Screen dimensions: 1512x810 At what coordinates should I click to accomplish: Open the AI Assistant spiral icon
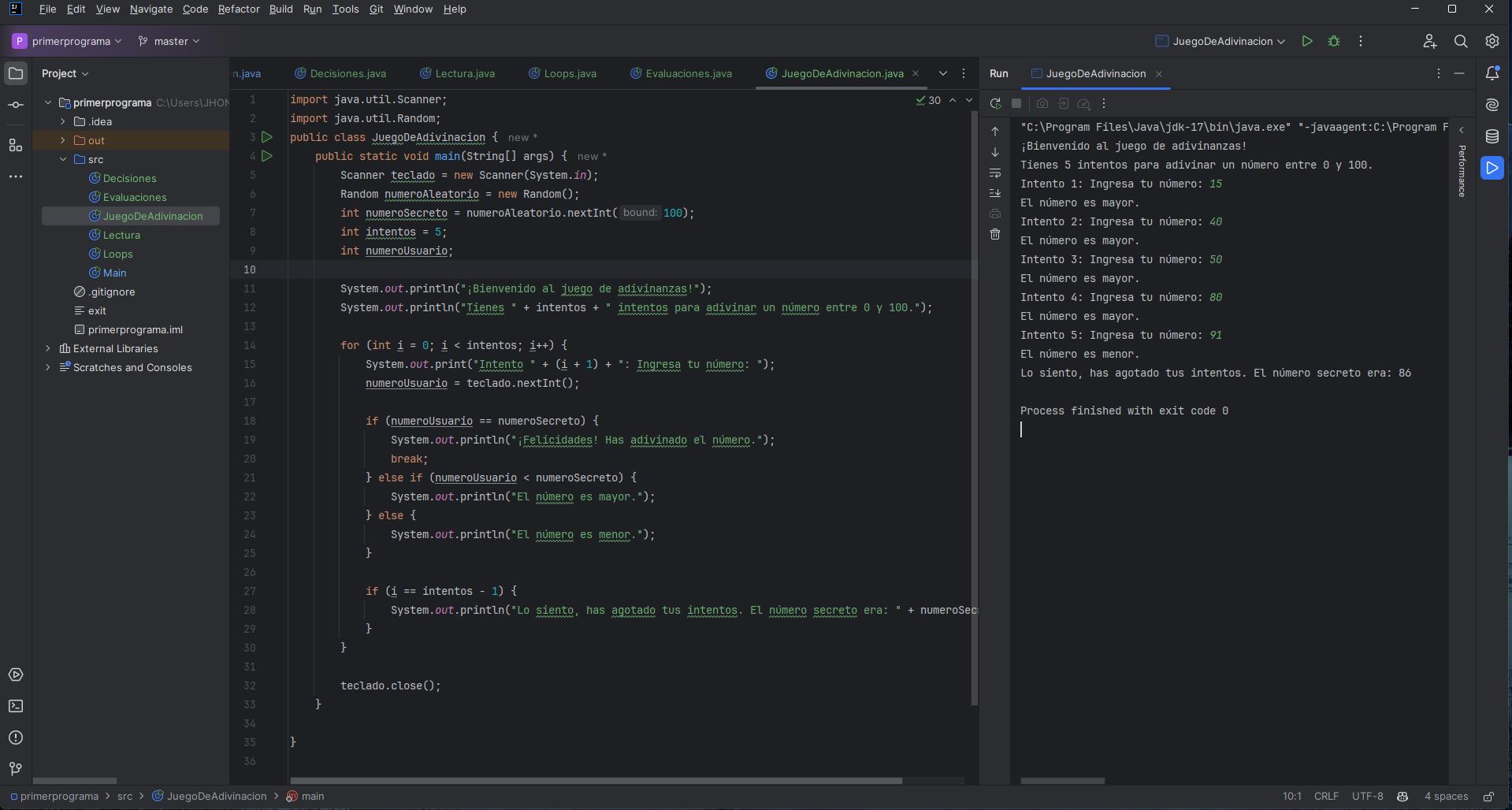(x=1492, y=105)
